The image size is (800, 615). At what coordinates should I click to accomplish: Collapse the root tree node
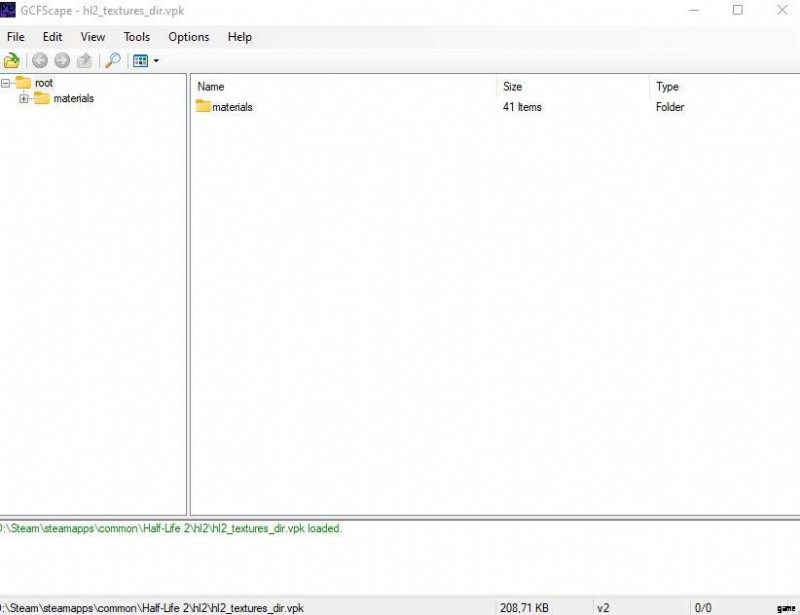pyautogui.click(x=6, y=83)
